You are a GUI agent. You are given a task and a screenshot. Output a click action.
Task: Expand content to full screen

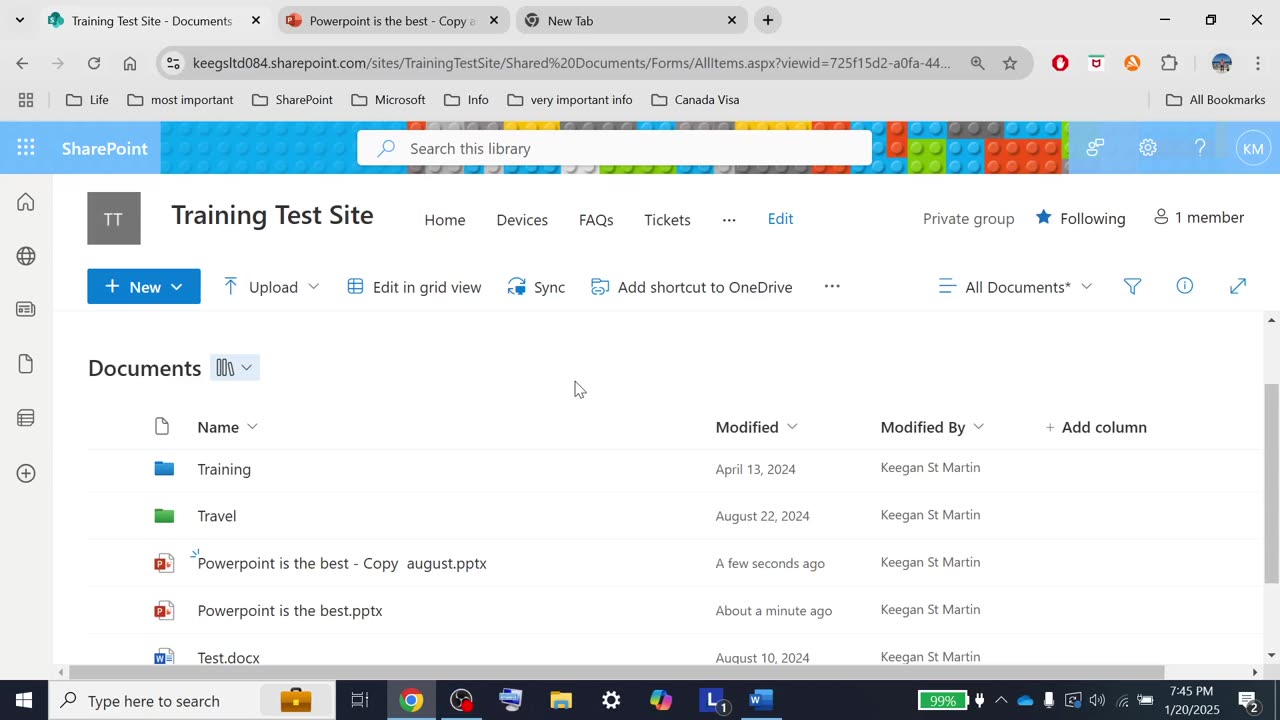click(1238, 287)
